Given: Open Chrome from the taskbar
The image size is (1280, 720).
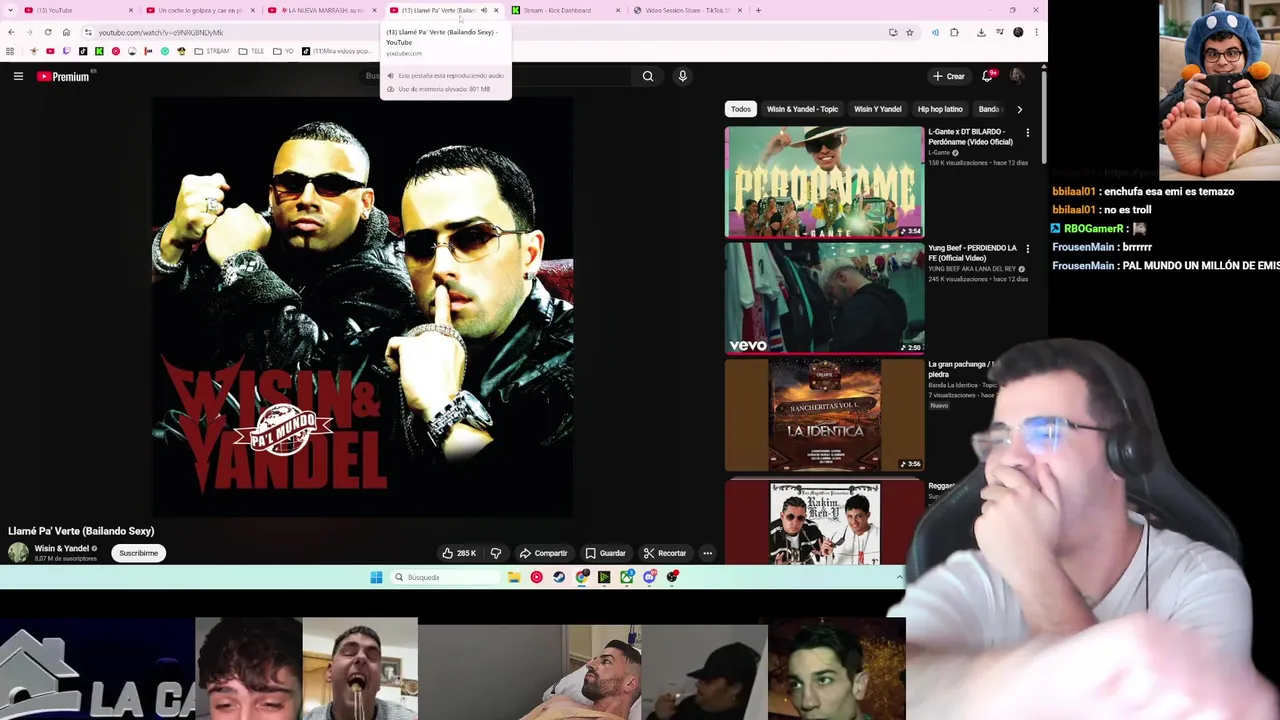Looking at the screenshot, I should pyautogui.click(x=582, y=577).
